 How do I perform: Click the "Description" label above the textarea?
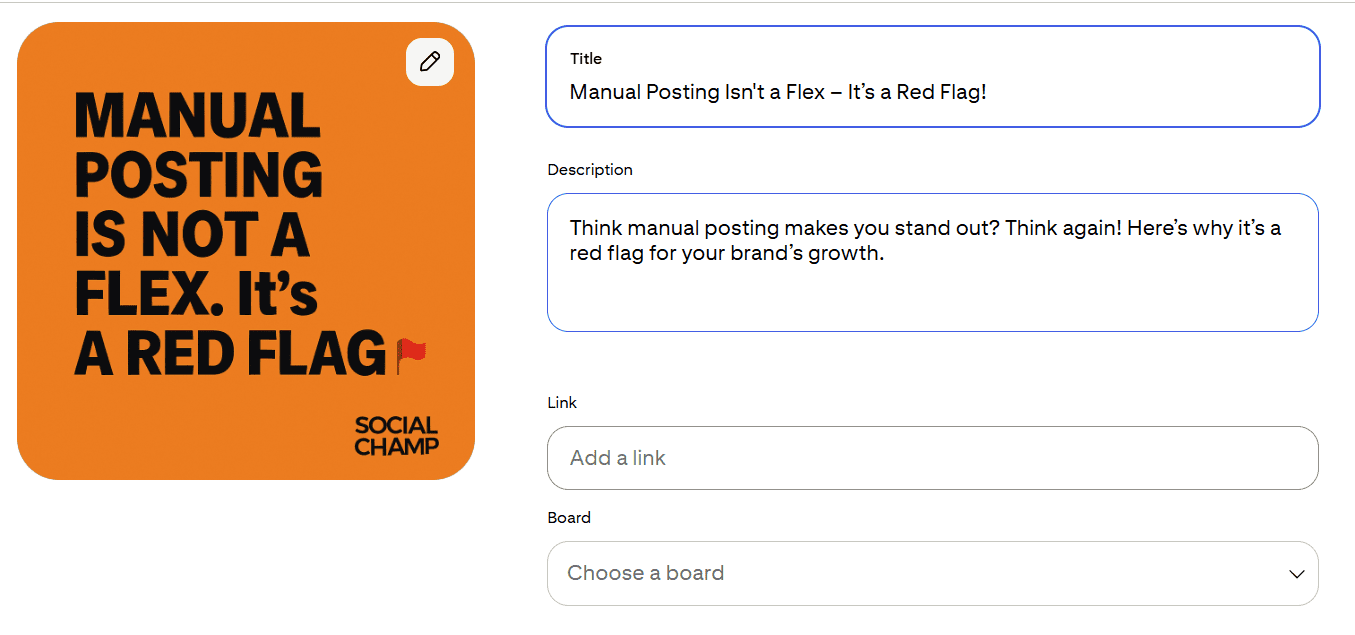[x=590, y=170]
